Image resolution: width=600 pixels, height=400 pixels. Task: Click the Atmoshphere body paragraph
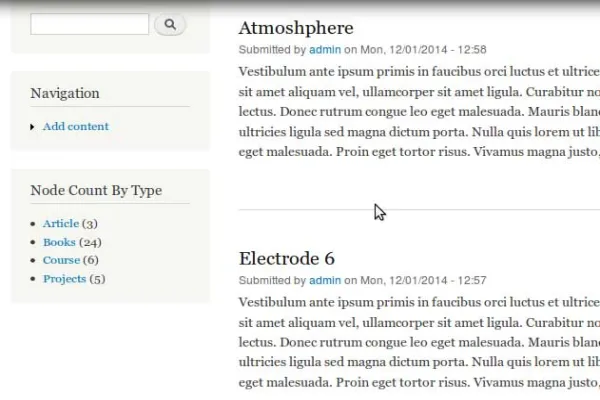point(419,111)
